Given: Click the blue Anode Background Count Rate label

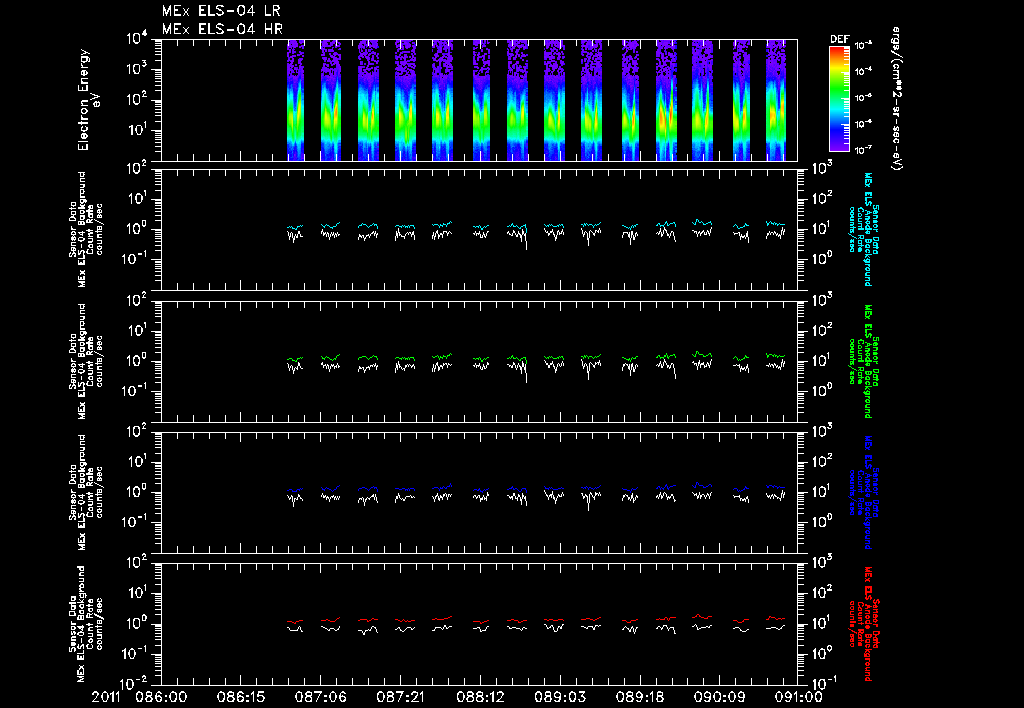Looking at the screenshot, I should pos(862,492).
